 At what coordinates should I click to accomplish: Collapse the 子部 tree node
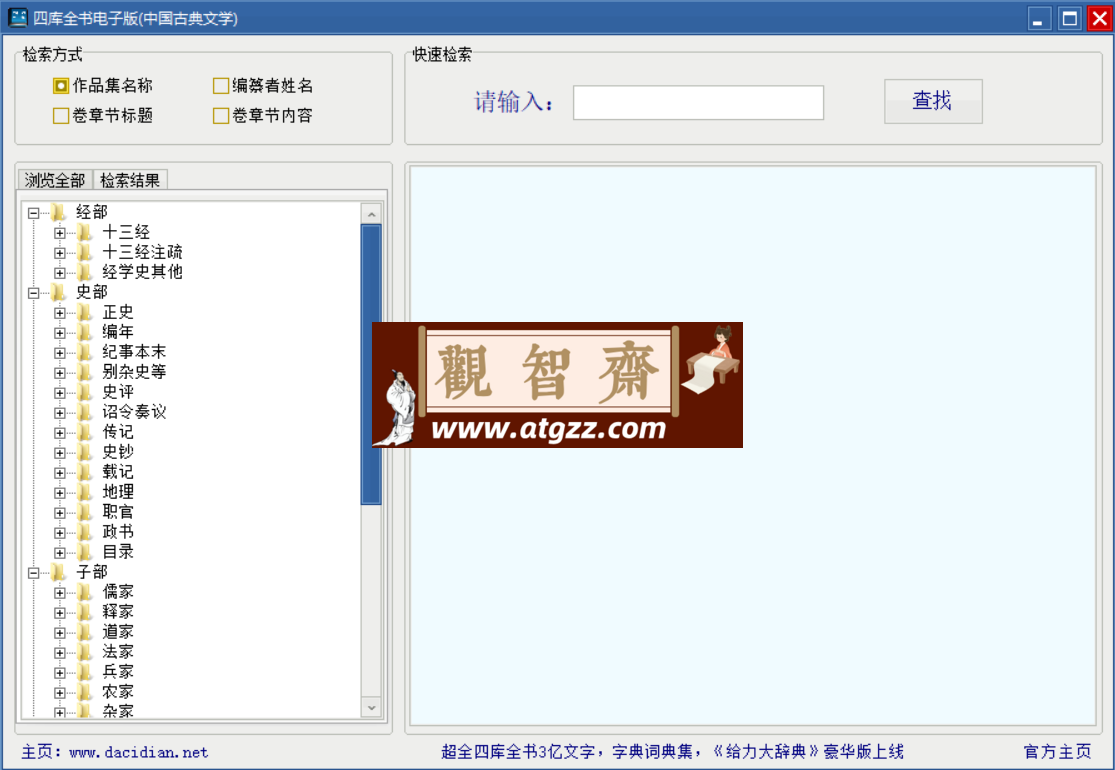33,572
